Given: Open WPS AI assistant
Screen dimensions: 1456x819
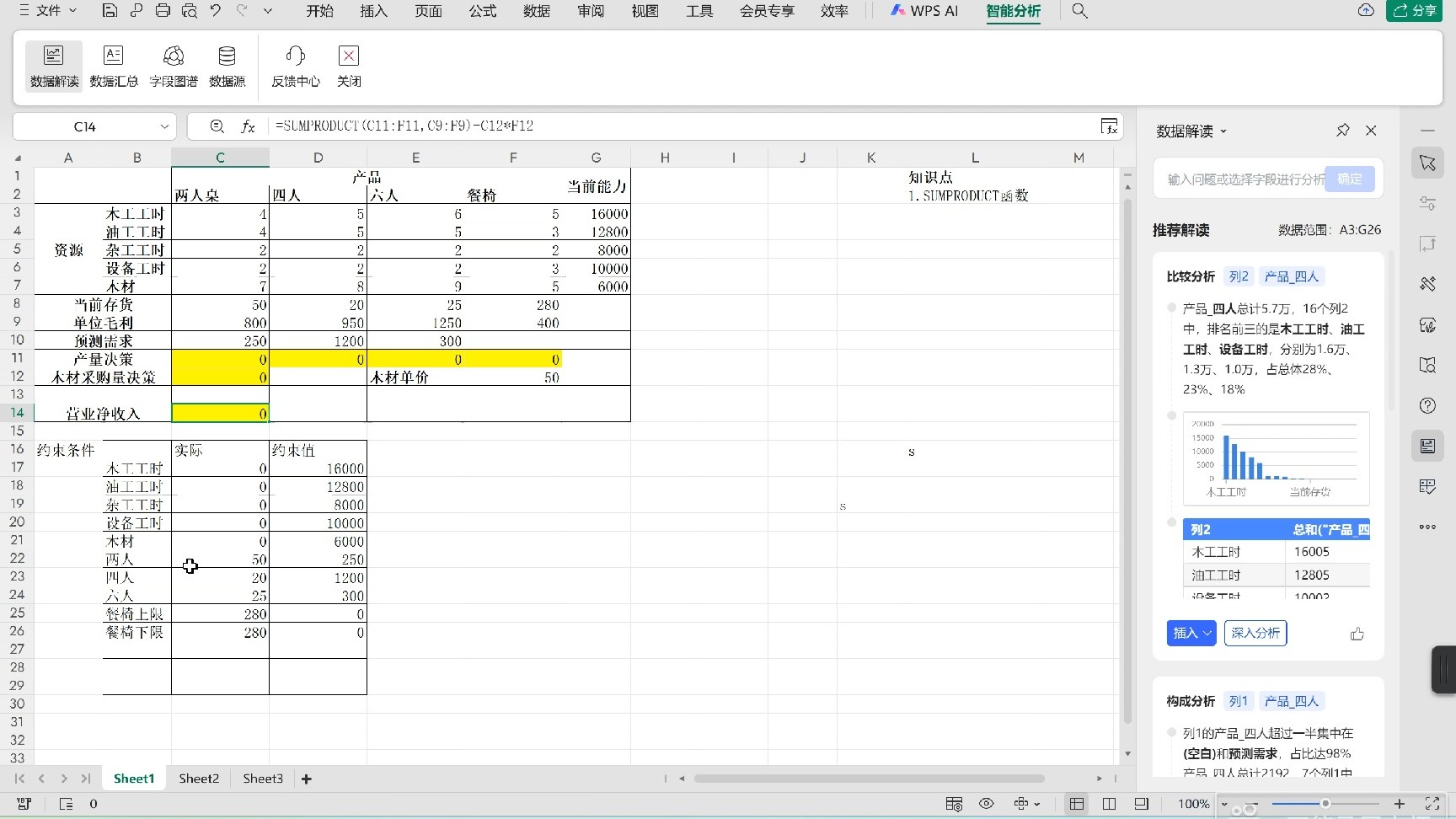Looking at the screenshot, I should (923, 11).
